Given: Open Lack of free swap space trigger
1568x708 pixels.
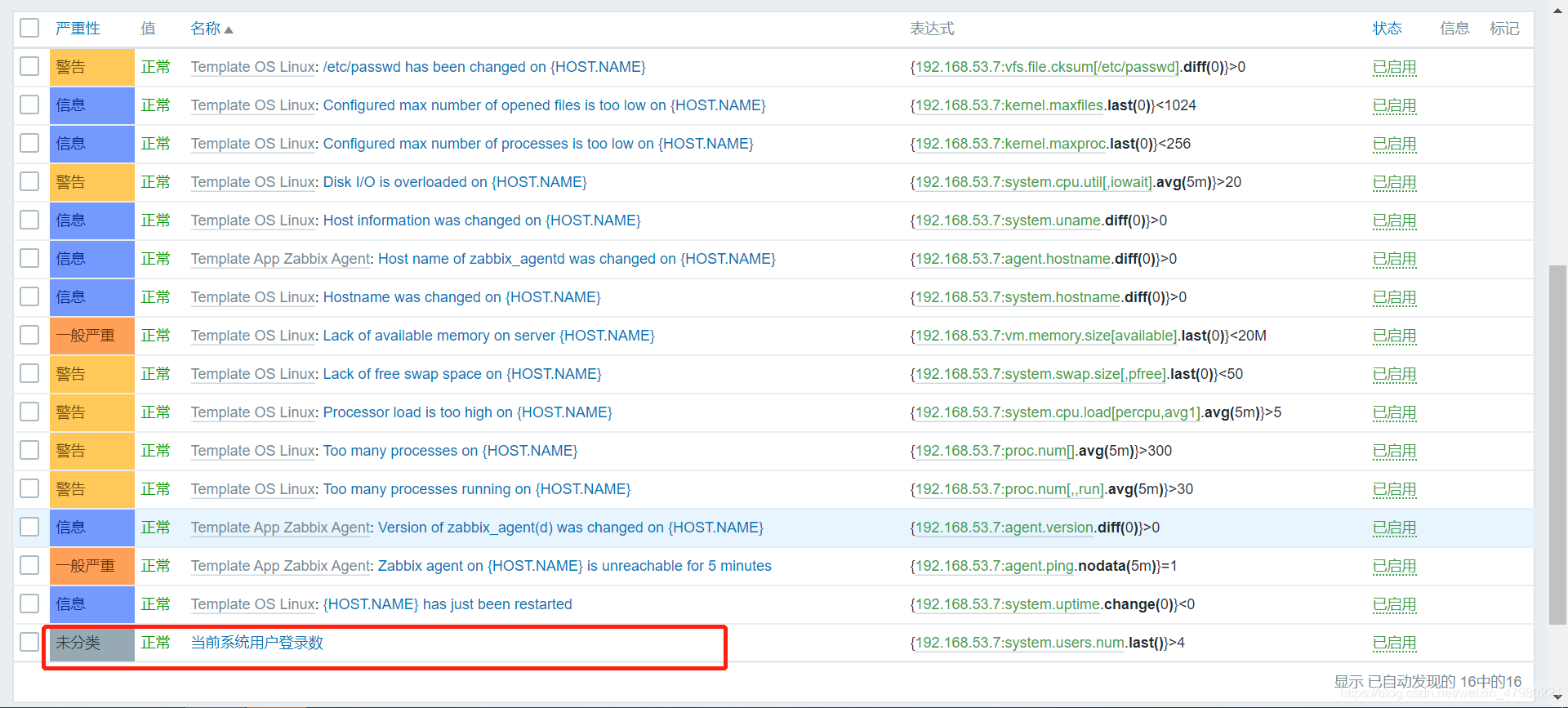Looking at the screenshot, I should coord(462,374).
